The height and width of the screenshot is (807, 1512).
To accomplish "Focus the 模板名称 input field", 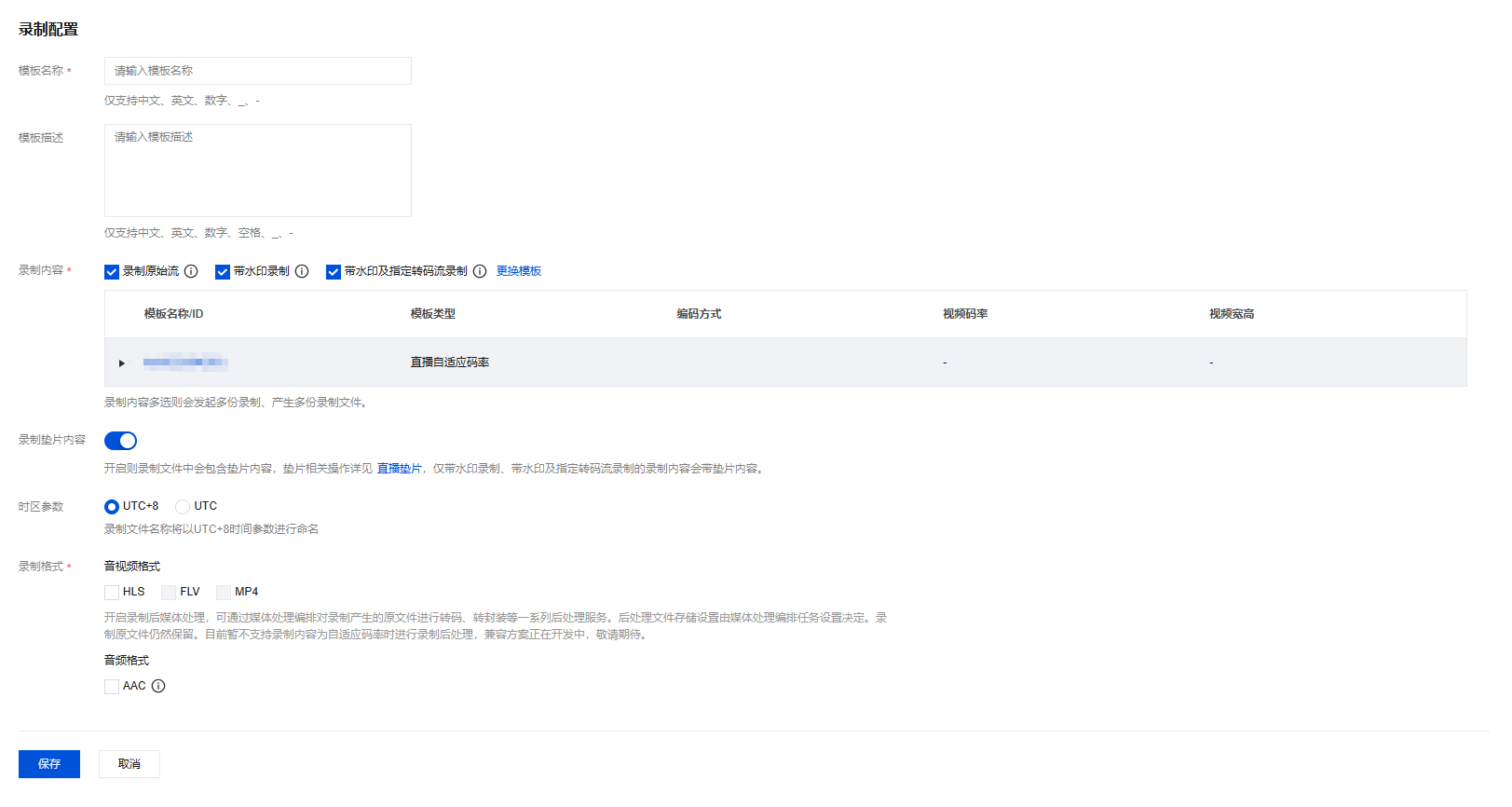I will [258, 71].
